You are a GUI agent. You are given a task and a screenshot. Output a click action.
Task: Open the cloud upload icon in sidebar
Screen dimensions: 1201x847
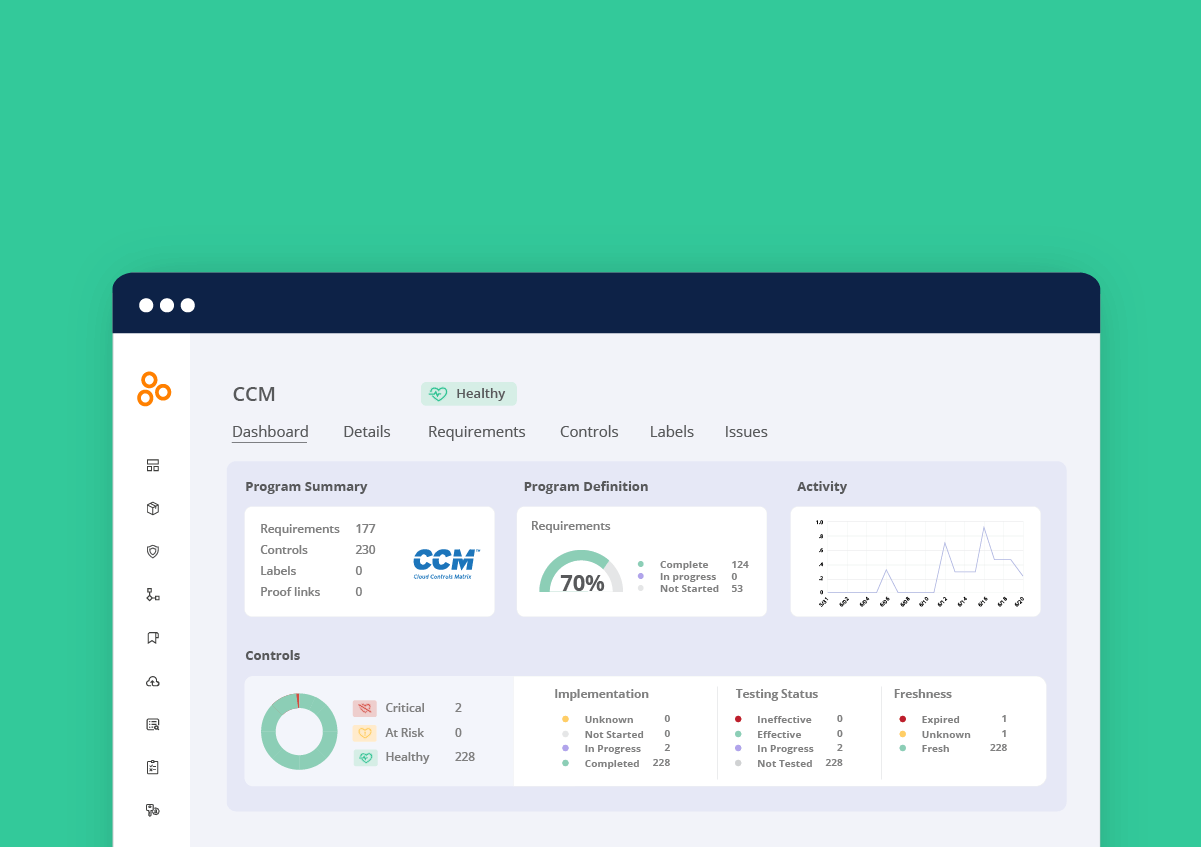pyautogui.click(x=153, y=681)
